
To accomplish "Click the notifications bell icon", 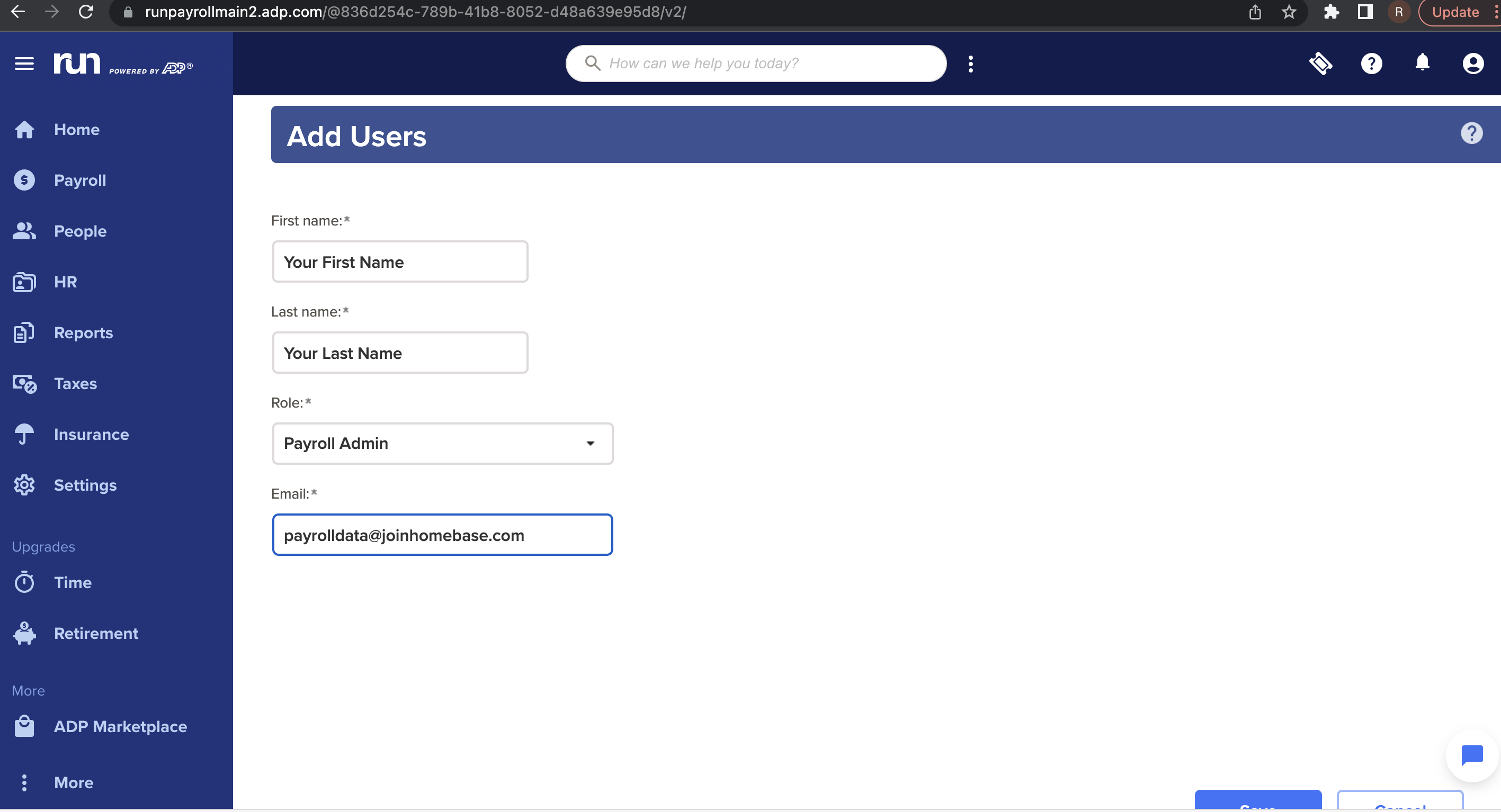I will click(1422, 62).
